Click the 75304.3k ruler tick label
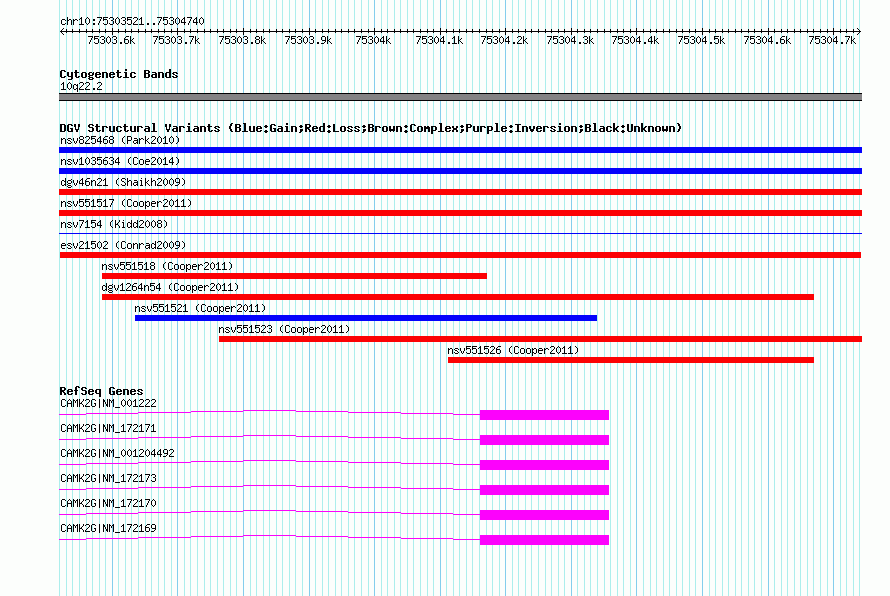The image size is (890, 596). click(570, 41)
